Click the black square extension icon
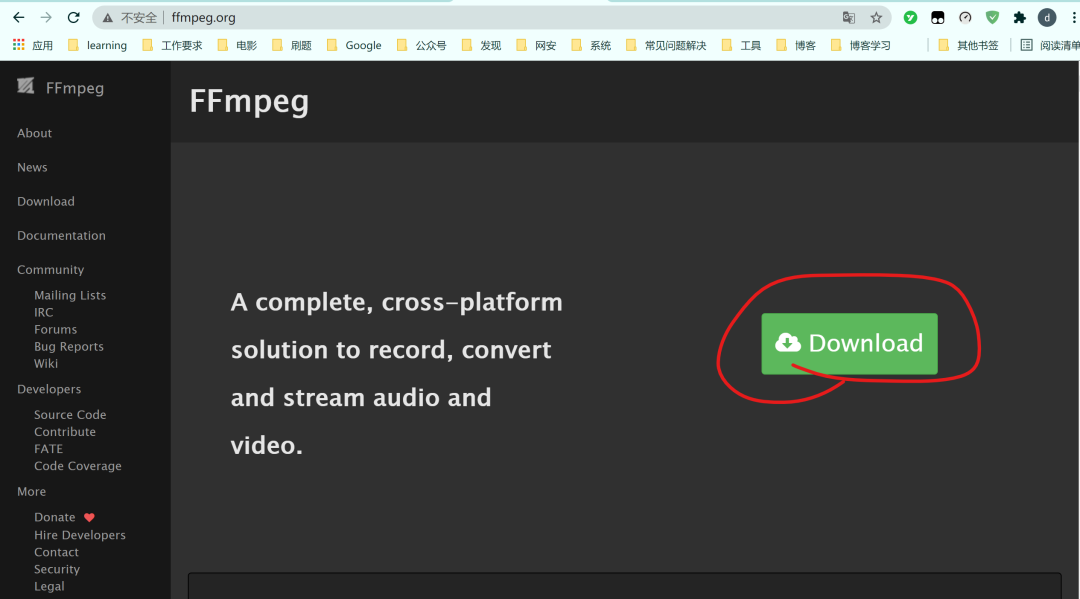This screenshot has height=599, width=1080. point(937,18)
